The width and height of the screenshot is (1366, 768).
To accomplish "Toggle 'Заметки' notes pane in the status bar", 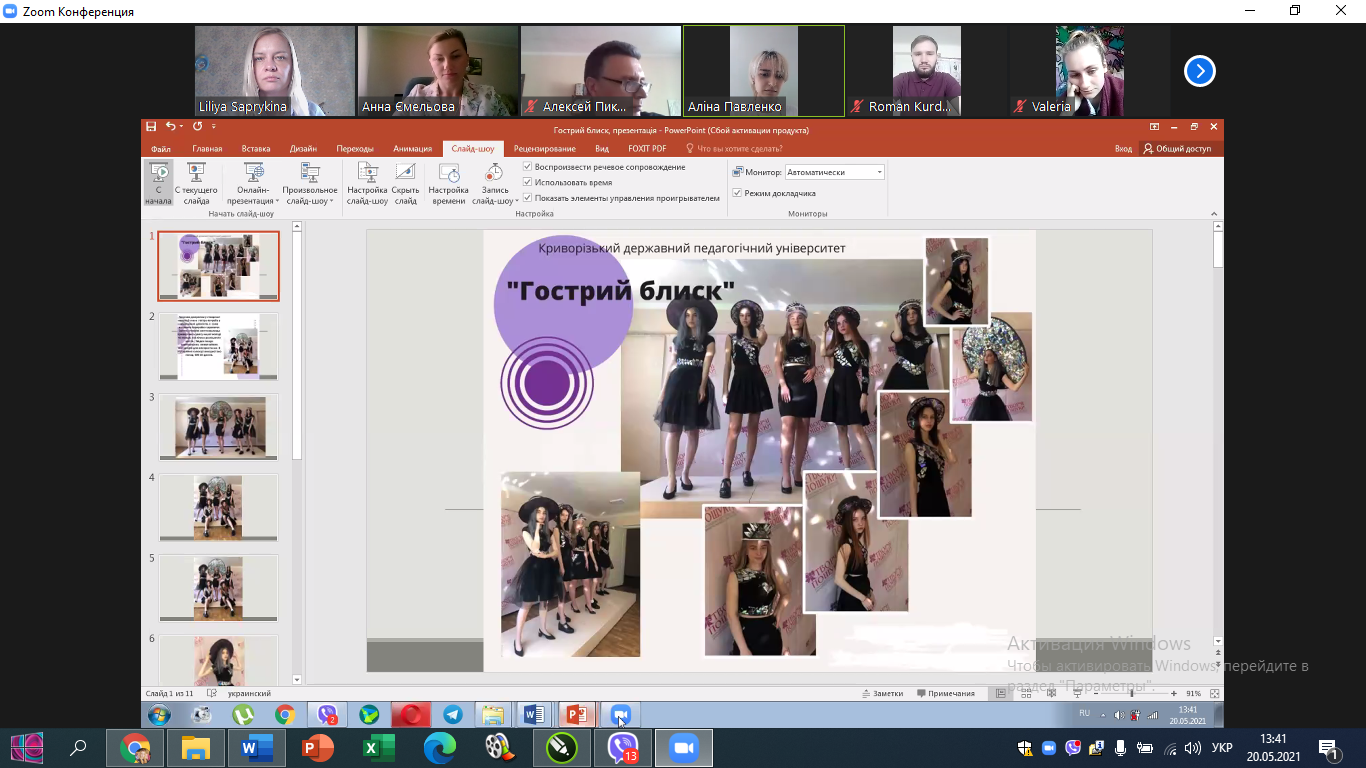I will (882, 693).
